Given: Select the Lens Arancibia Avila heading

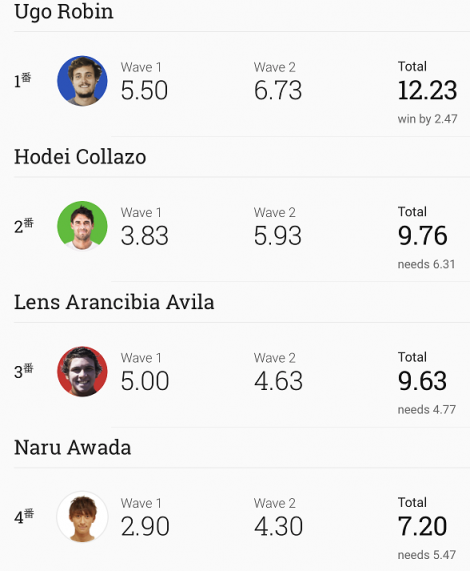Looking at the screenshot, I should [114, 302].
